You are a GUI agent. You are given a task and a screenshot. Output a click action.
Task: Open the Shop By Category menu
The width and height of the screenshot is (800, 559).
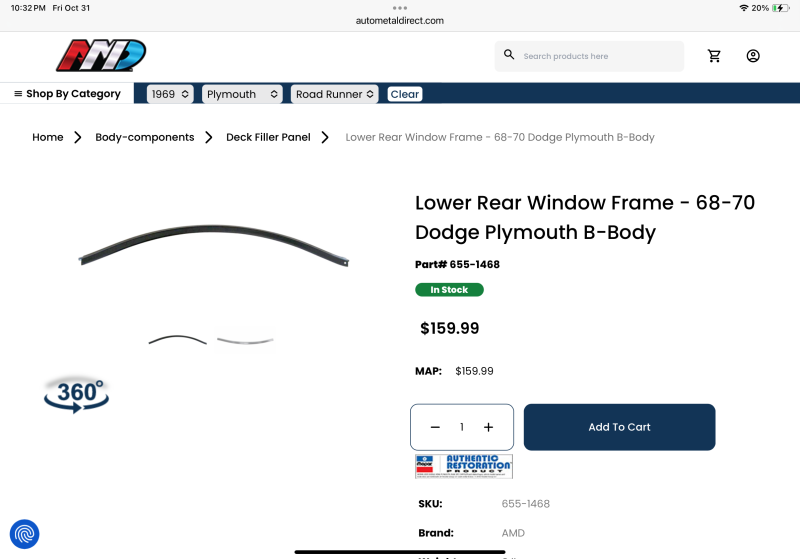[67, 93]
